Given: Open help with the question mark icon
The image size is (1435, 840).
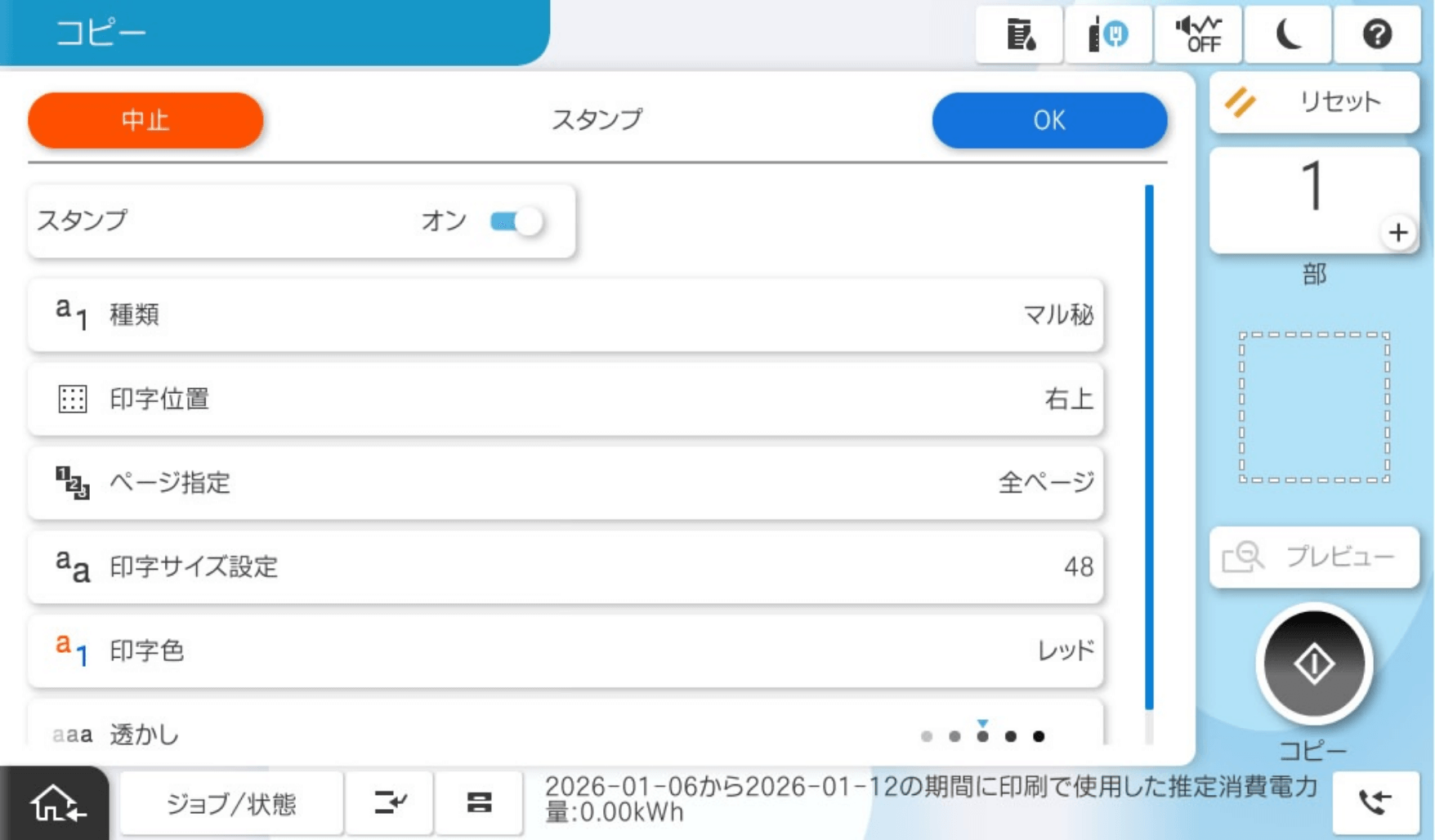Looking at the screenshot, I should (x=1377, y=34).
